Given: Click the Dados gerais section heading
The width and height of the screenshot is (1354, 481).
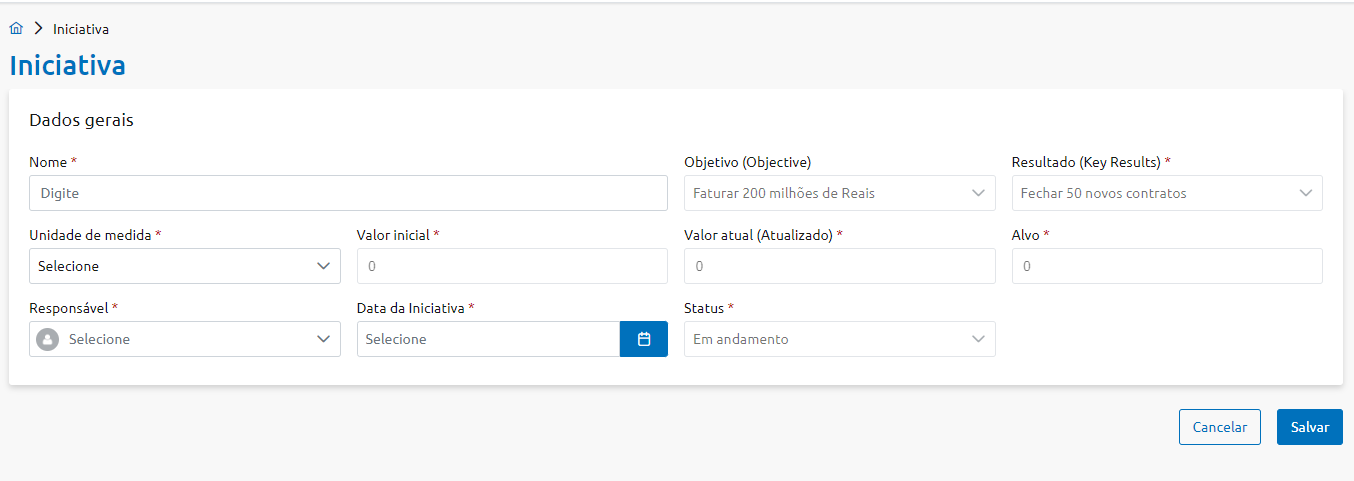Looking at the screenshot, I should (x=82, y=120).
